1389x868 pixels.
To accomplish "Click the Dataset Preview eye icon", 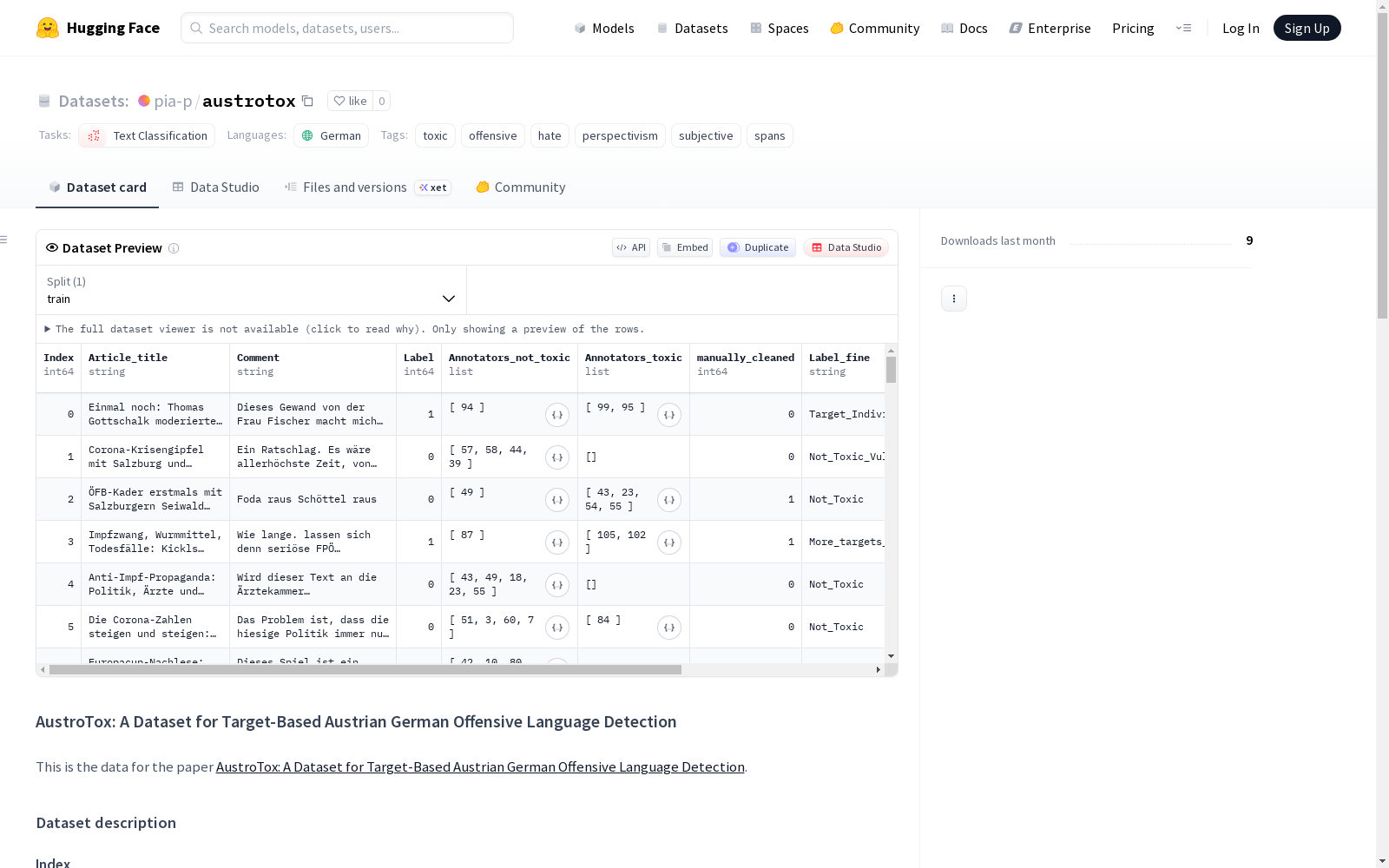I will coord(52,247).
